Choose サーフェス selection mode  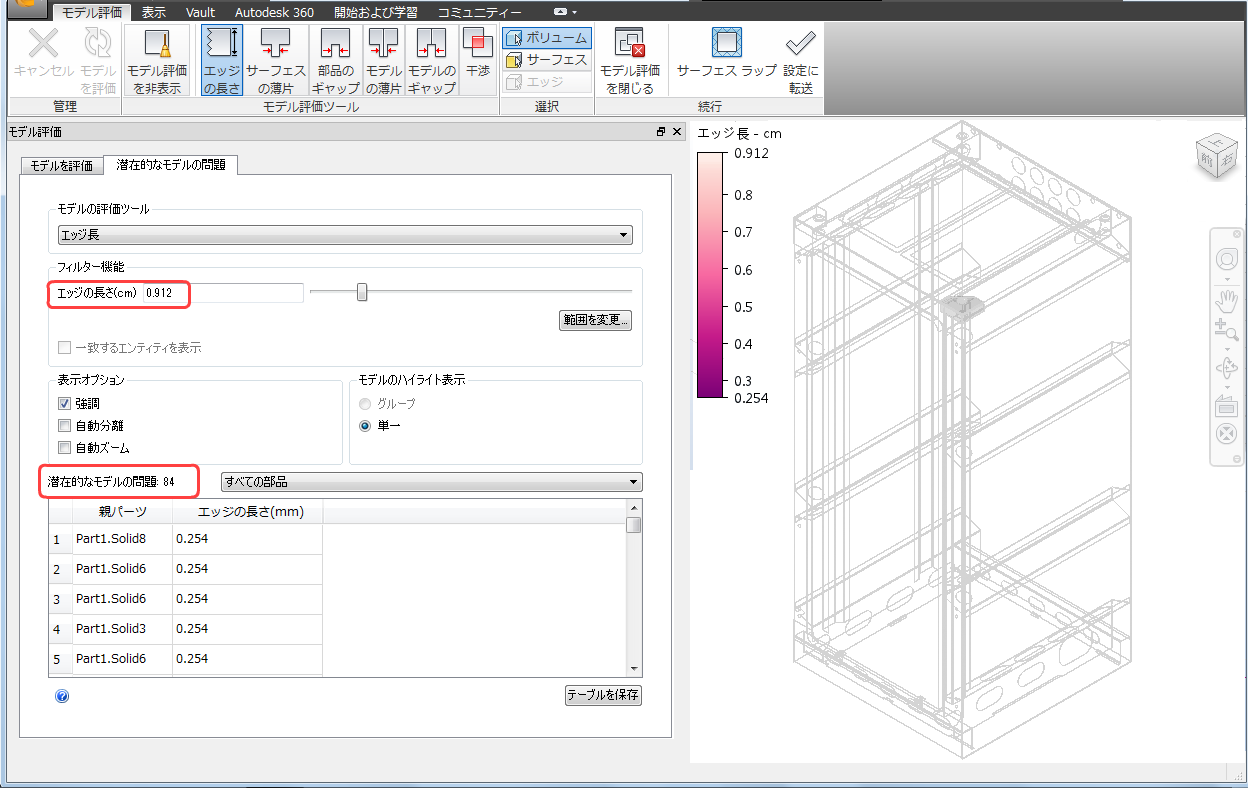click(547, 60)
